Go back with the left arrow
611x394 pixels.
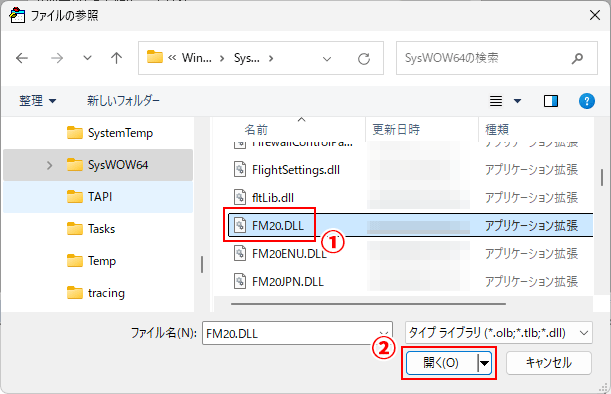22,58
